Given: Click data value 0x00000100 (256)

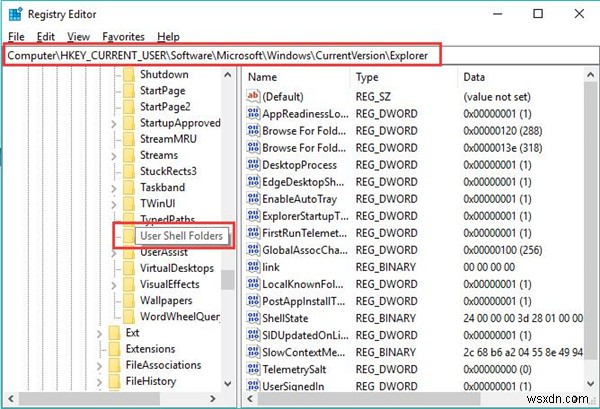Looking at the screenshot, I should 502,250.
